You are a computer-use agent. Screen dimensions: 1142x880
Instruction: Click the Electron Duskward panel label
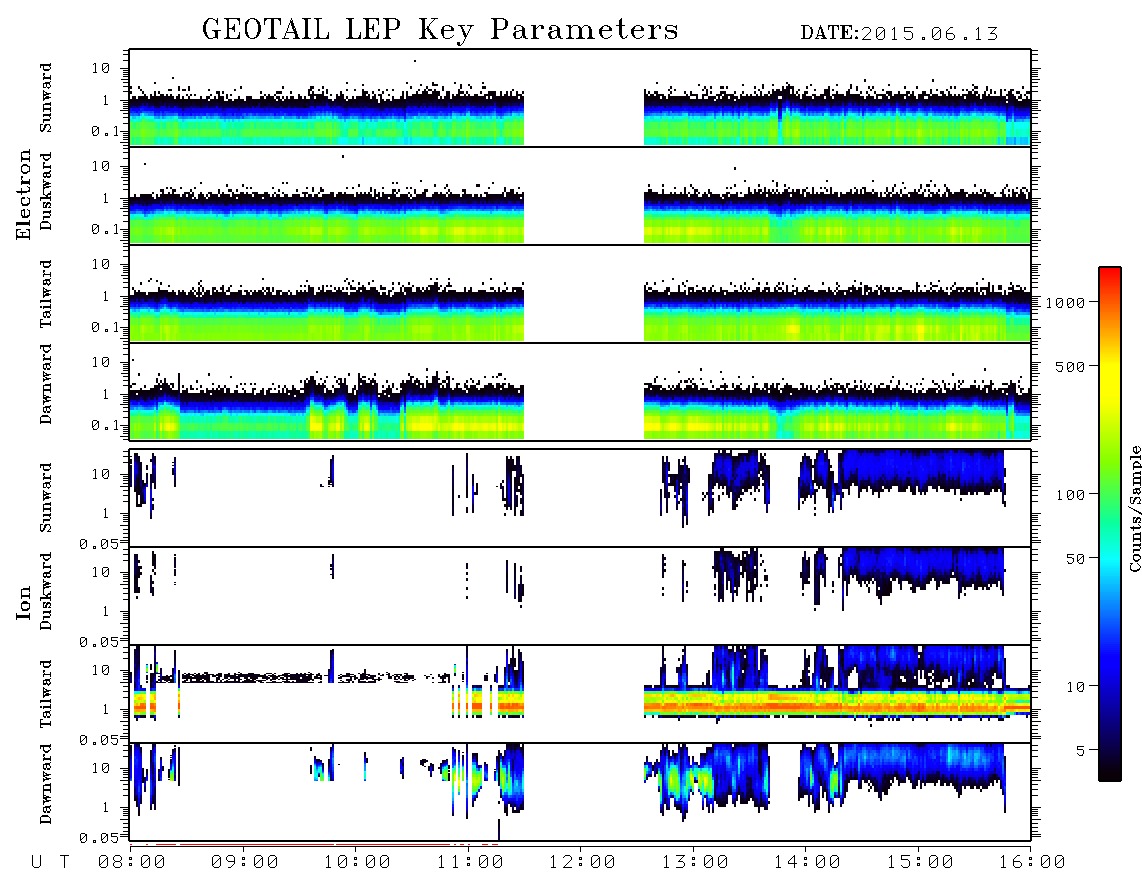[x=46, y=191]
